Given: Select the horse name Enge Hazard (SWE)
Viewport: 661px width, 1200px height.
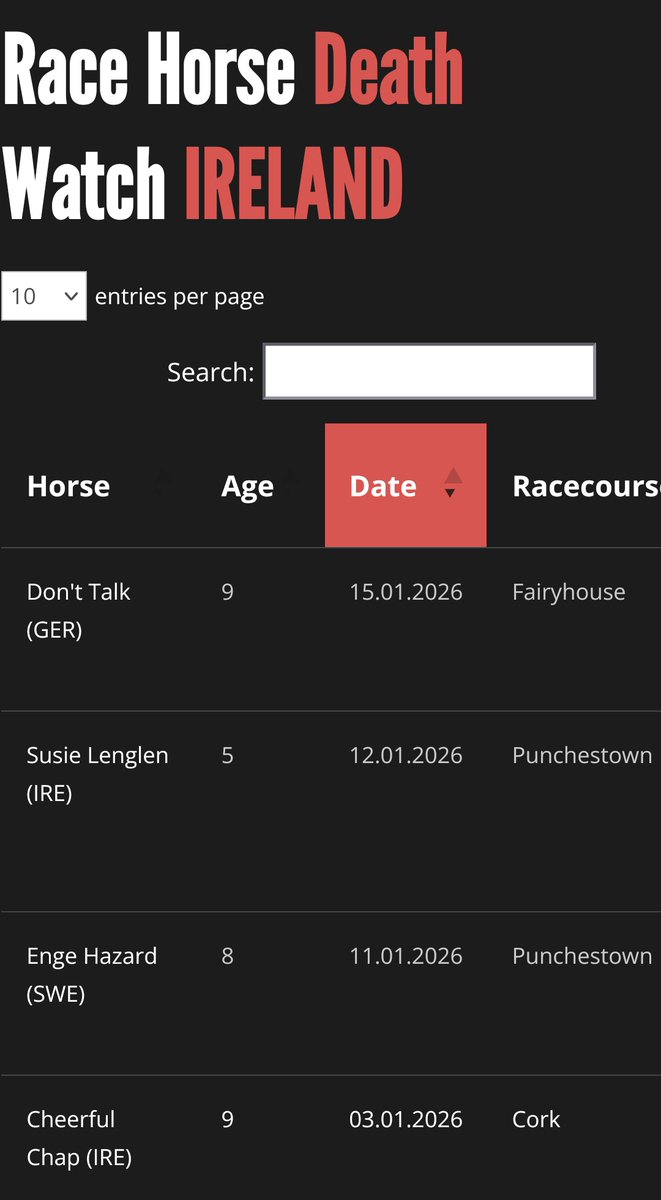Looking at the screenshot, I should [x=92, y=975].
